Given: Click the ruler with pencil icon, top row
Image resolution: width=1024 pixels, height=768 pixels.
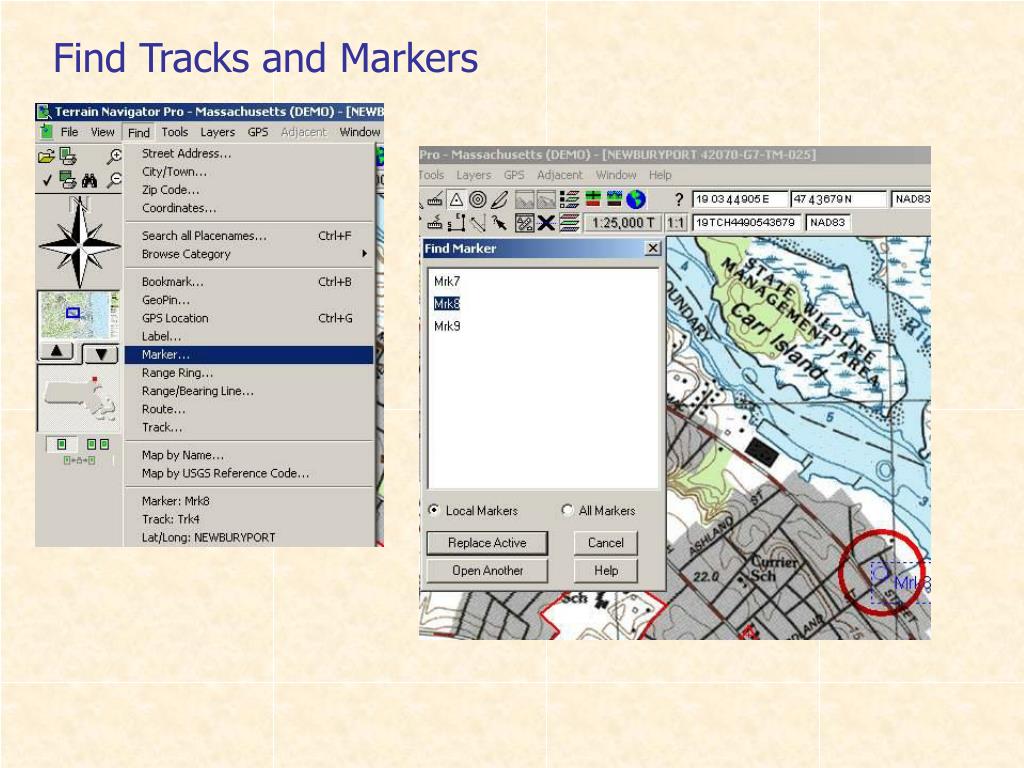Looking at the screenshot, I should pyautogui.click(x=435, y=199).
